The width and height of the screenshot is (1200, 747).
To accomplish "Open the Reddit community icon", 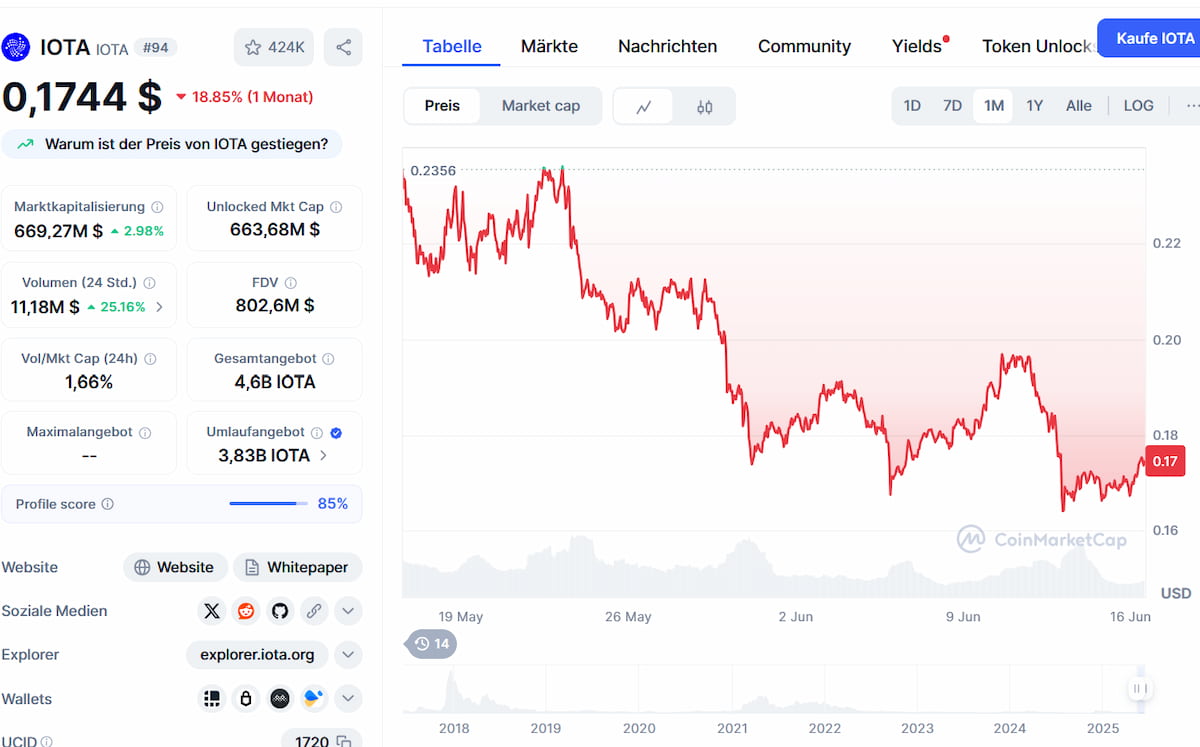I will coord(246,611).
